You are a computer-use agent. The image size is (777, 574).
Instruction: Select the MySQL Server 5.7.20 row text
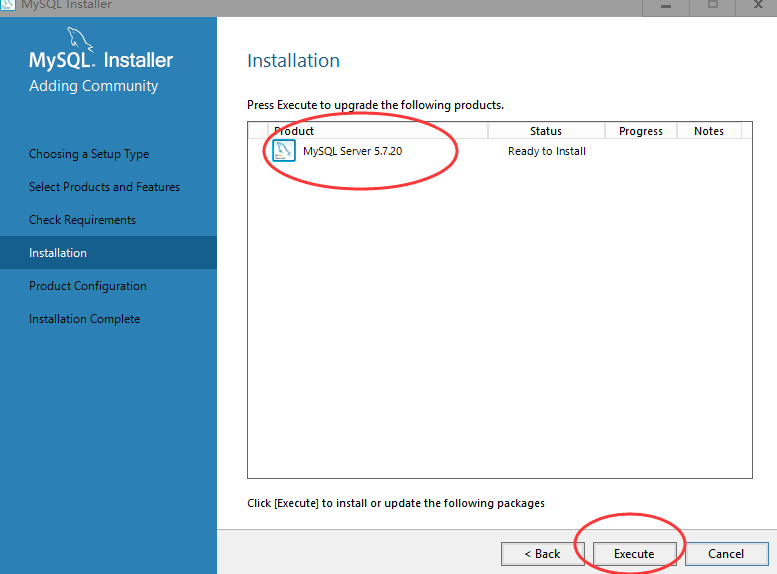point(353,151)
